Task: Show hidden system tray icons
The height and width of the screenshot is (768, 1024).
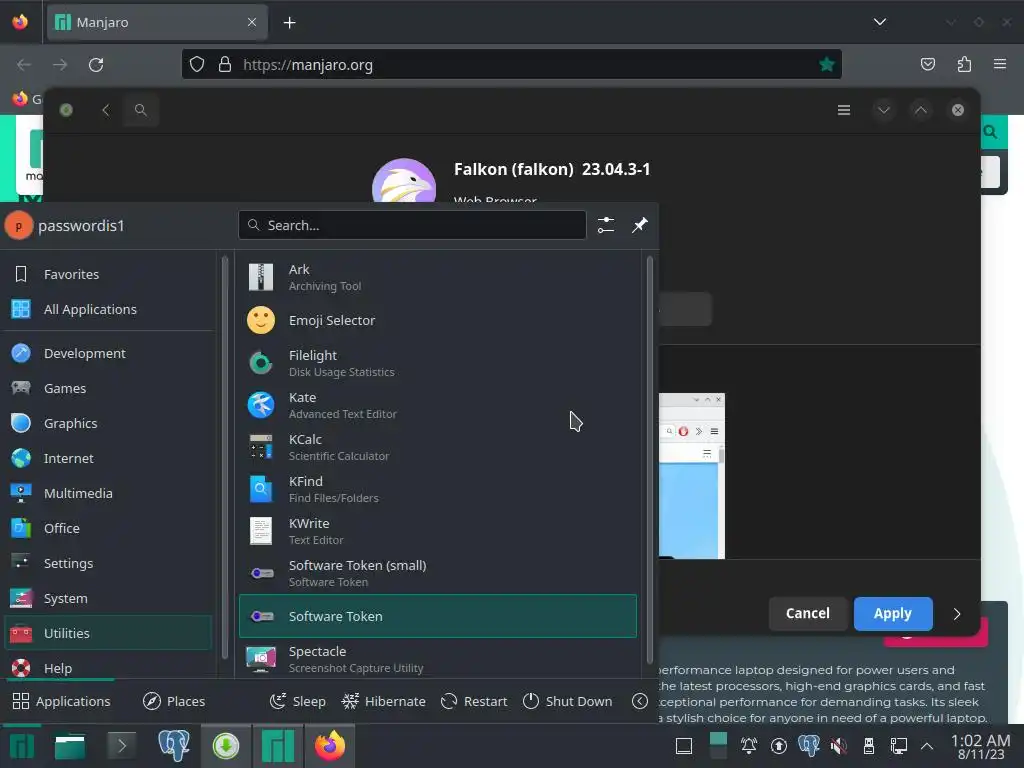Action: (927, 746)
